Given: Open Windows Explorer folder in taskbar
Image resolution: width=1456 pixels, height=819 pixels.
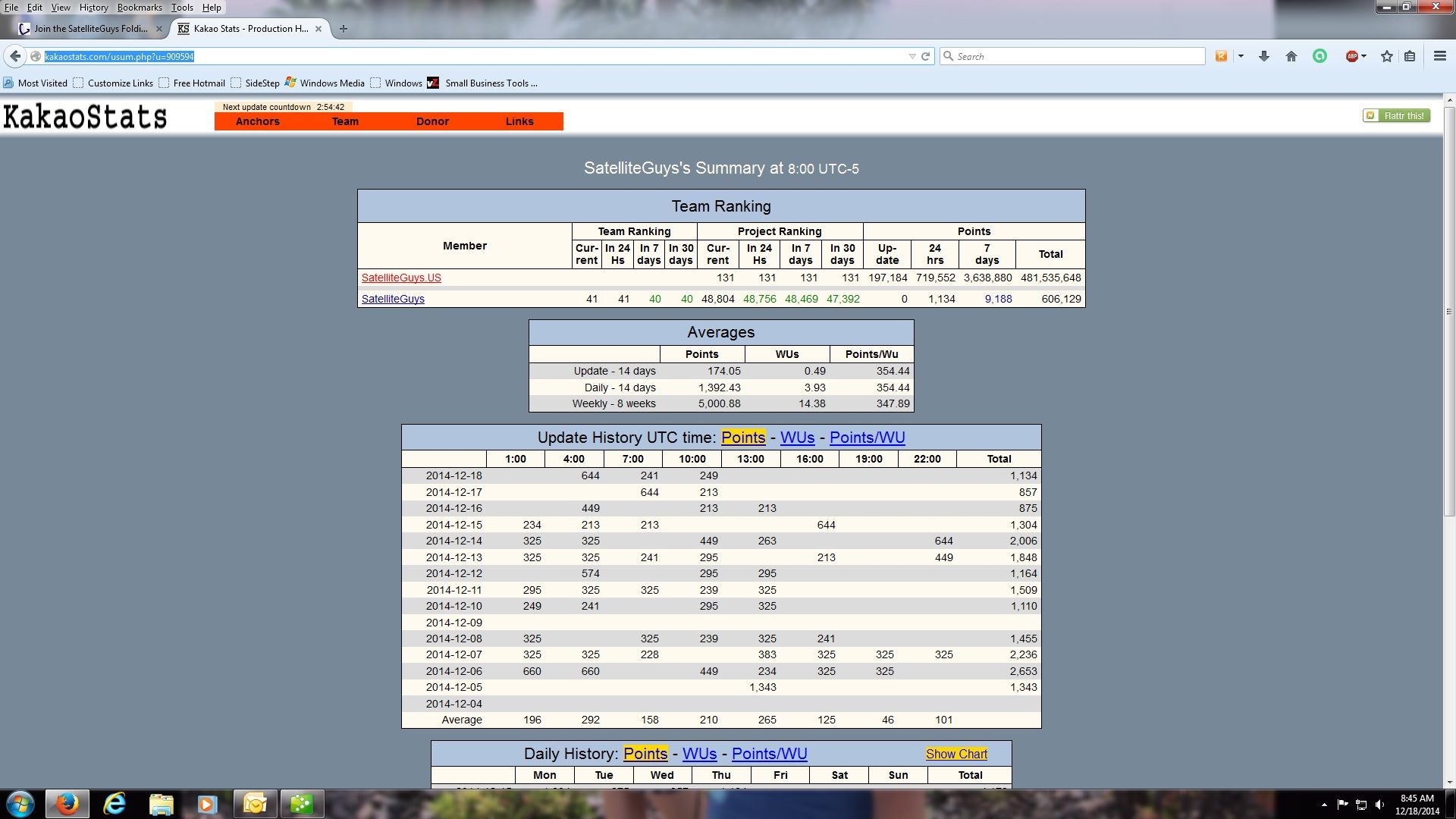Looking at the screenshot, I should click(x=161, y=804).
